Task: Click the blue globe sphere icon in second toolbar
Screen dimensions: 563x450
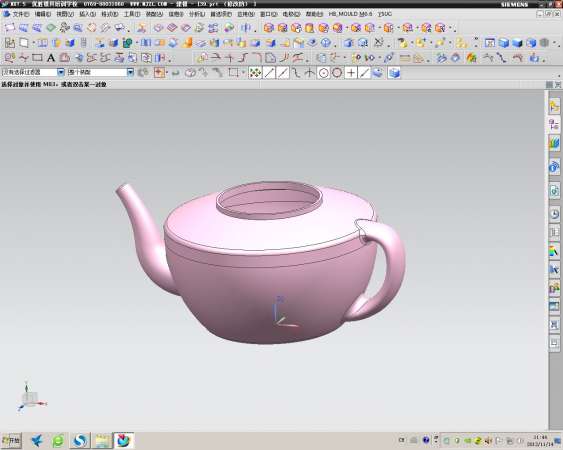Action: point(326,43)
